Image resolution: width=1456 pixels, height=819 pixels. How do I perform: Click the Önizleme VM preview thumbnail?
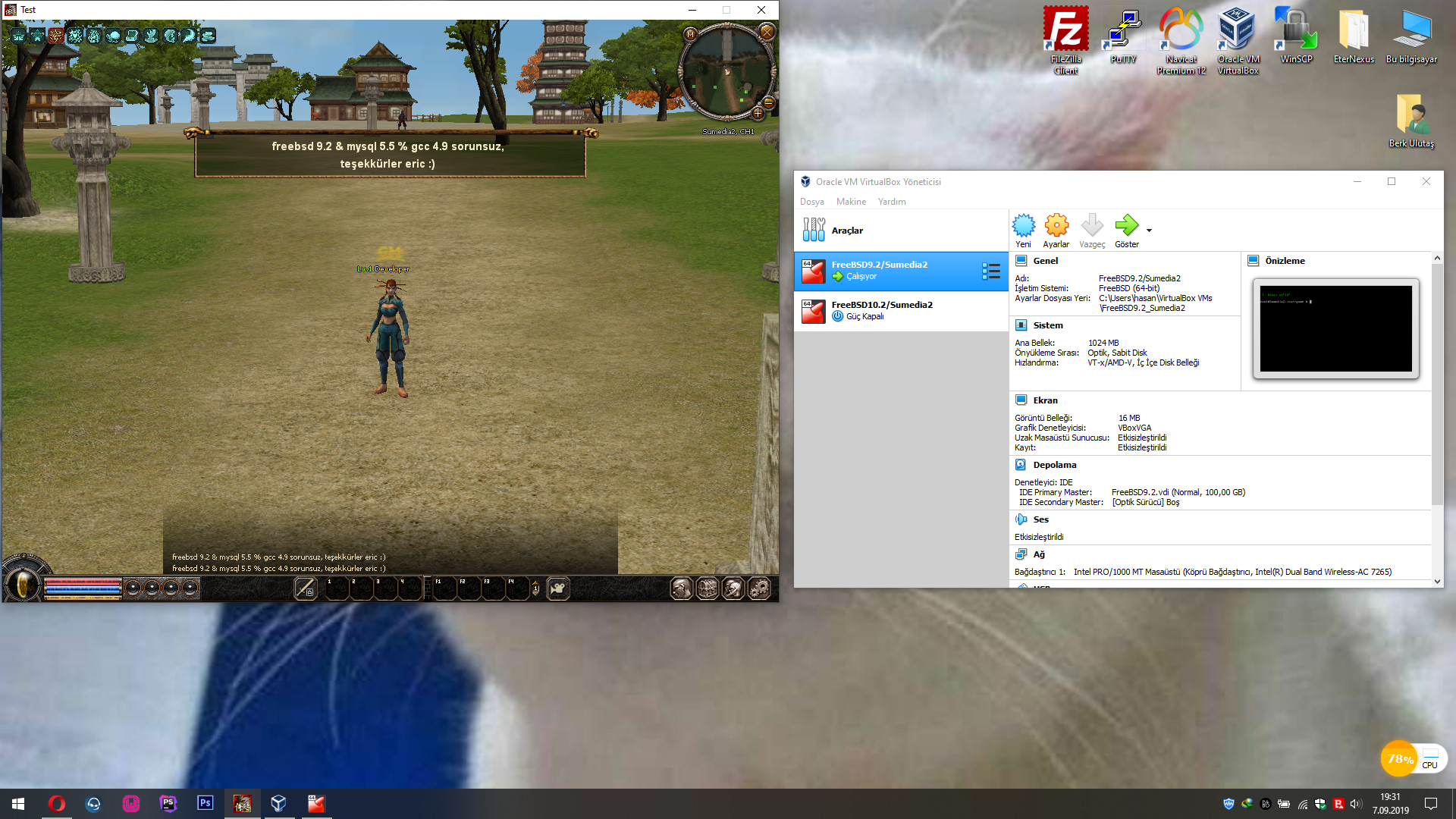[1335, 328]
